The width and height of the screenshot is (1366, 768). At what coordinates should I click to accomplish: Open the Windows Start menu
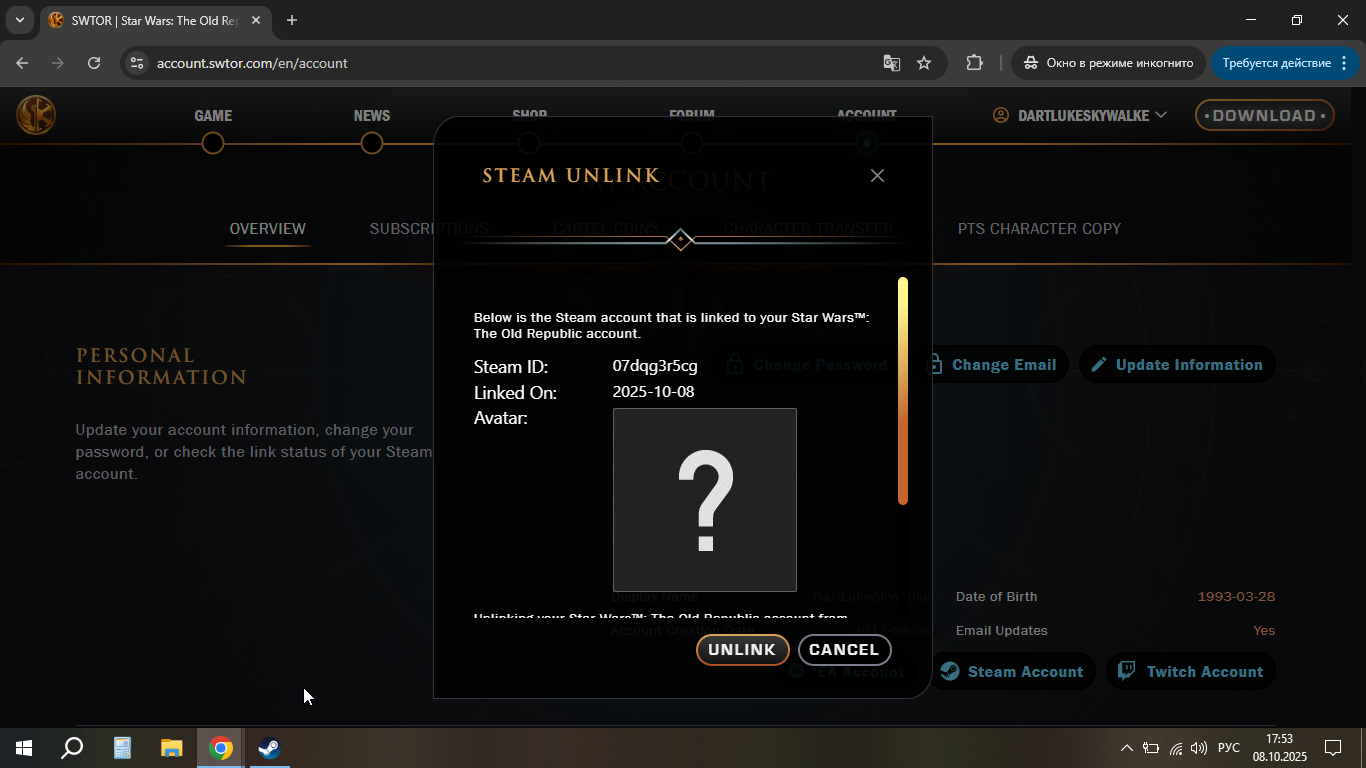[x=24, y=748]
